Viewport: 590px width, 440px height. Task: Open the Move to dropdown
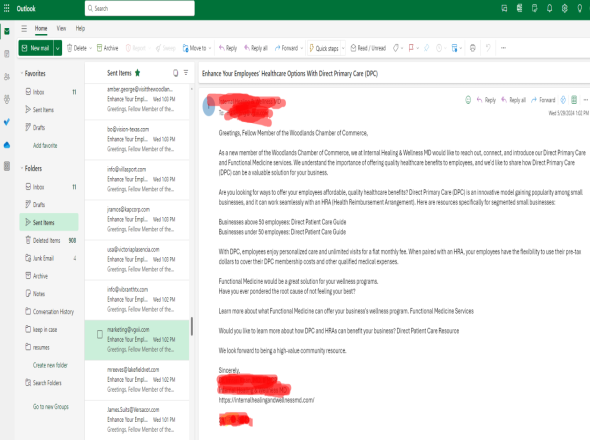[197, 48]
